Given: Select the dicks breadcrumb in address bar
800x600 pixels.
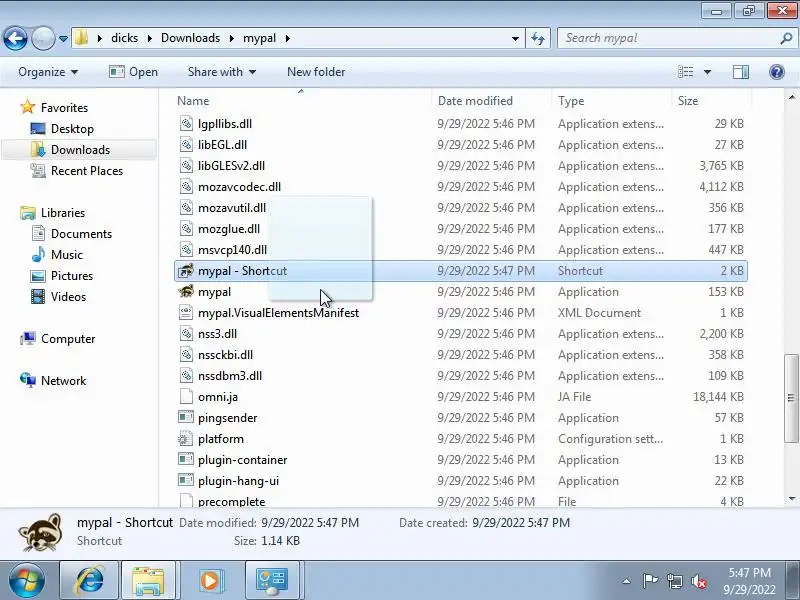Looking at the screenshot, I should click(124, 38).
